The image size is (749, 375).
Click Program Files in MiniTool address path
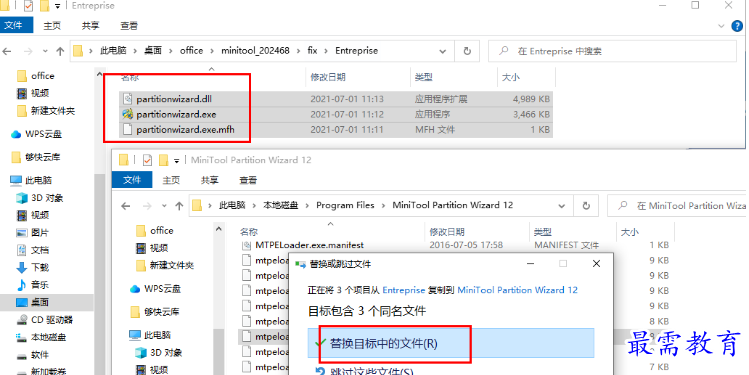pyautogui.click(x=345, y=205)
